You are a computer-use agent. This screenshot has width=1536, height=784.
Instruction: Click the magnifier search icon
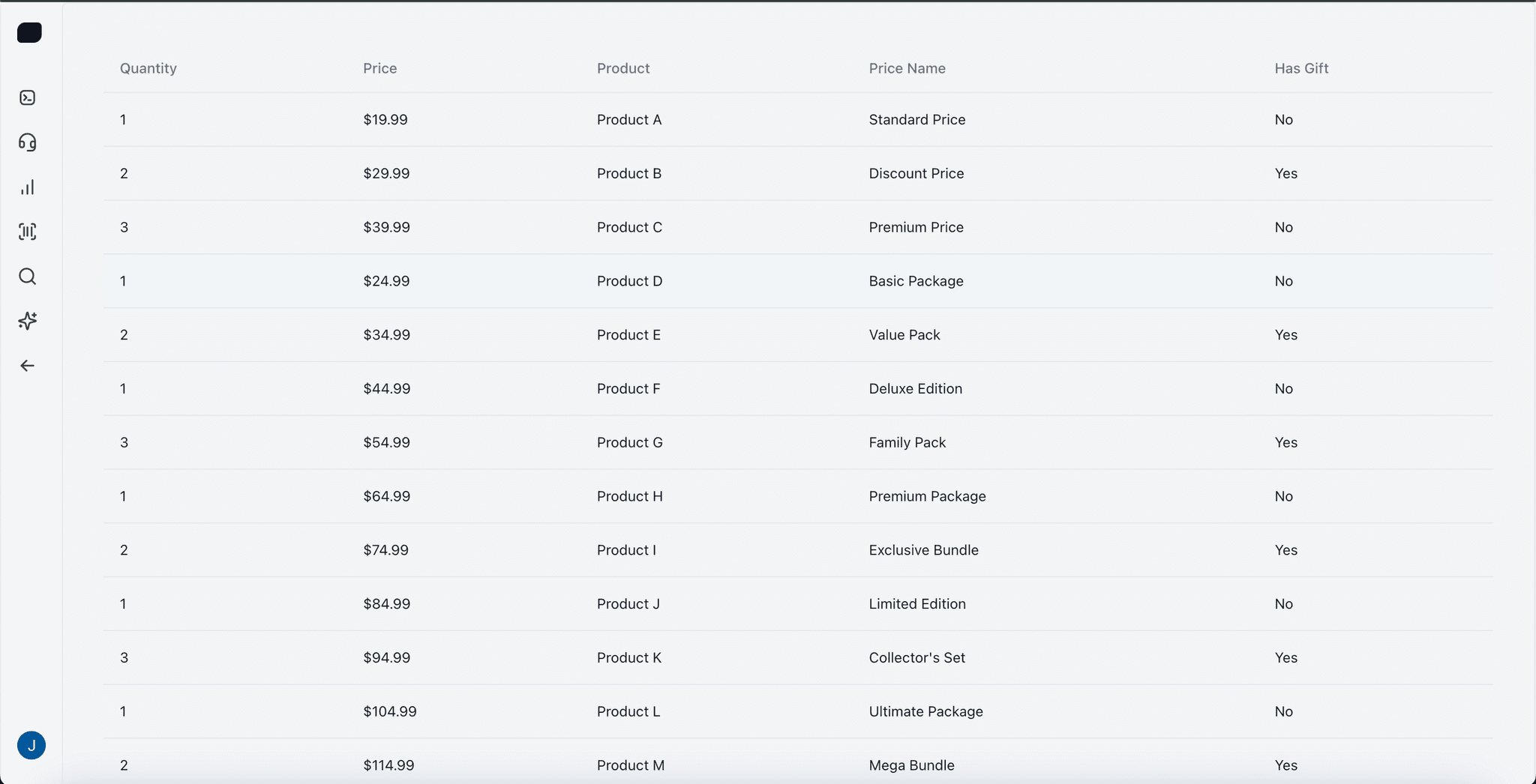[28, 277]
